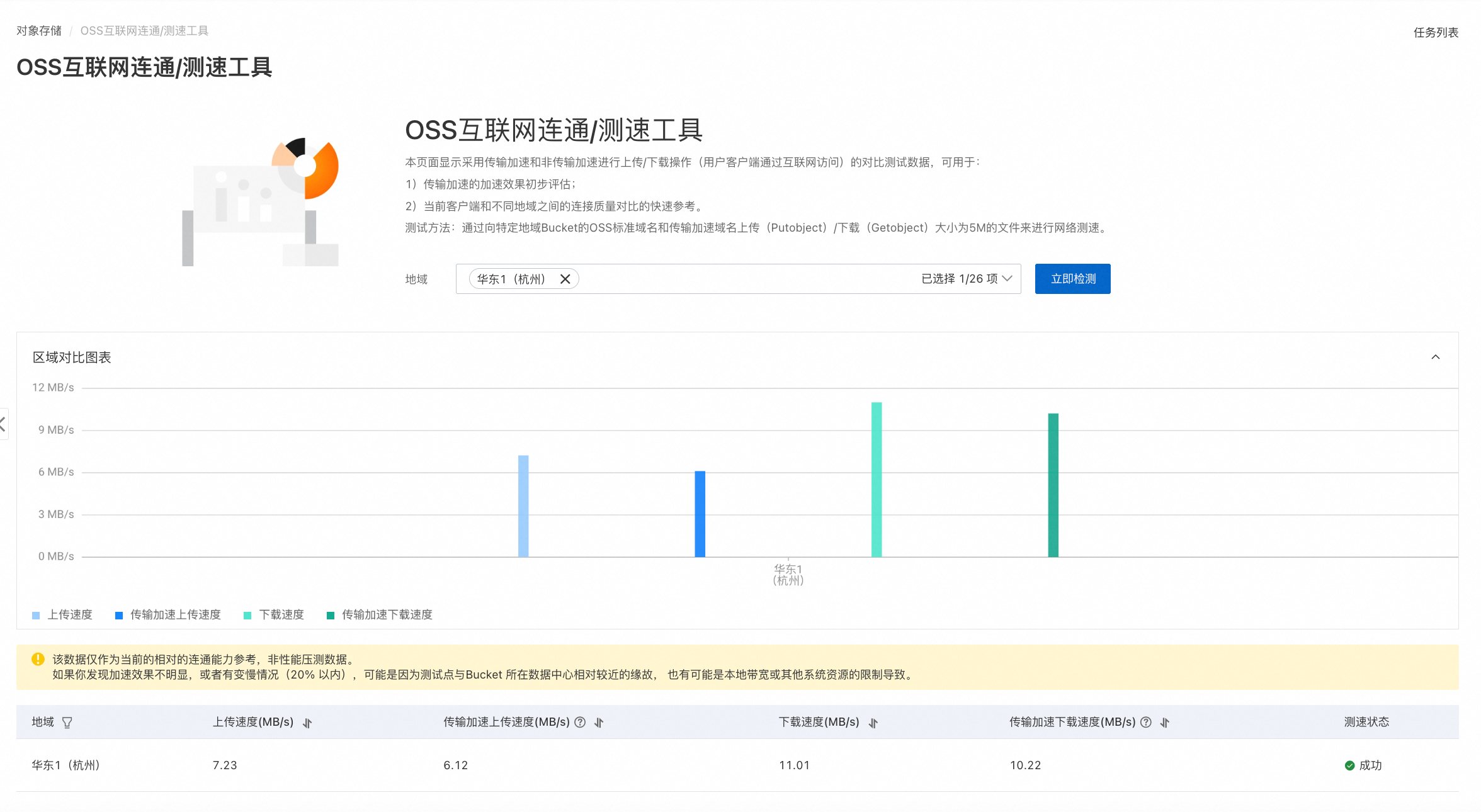
Task: Click the dark blue 传输加速上传速度 bar
Action: 700,514
